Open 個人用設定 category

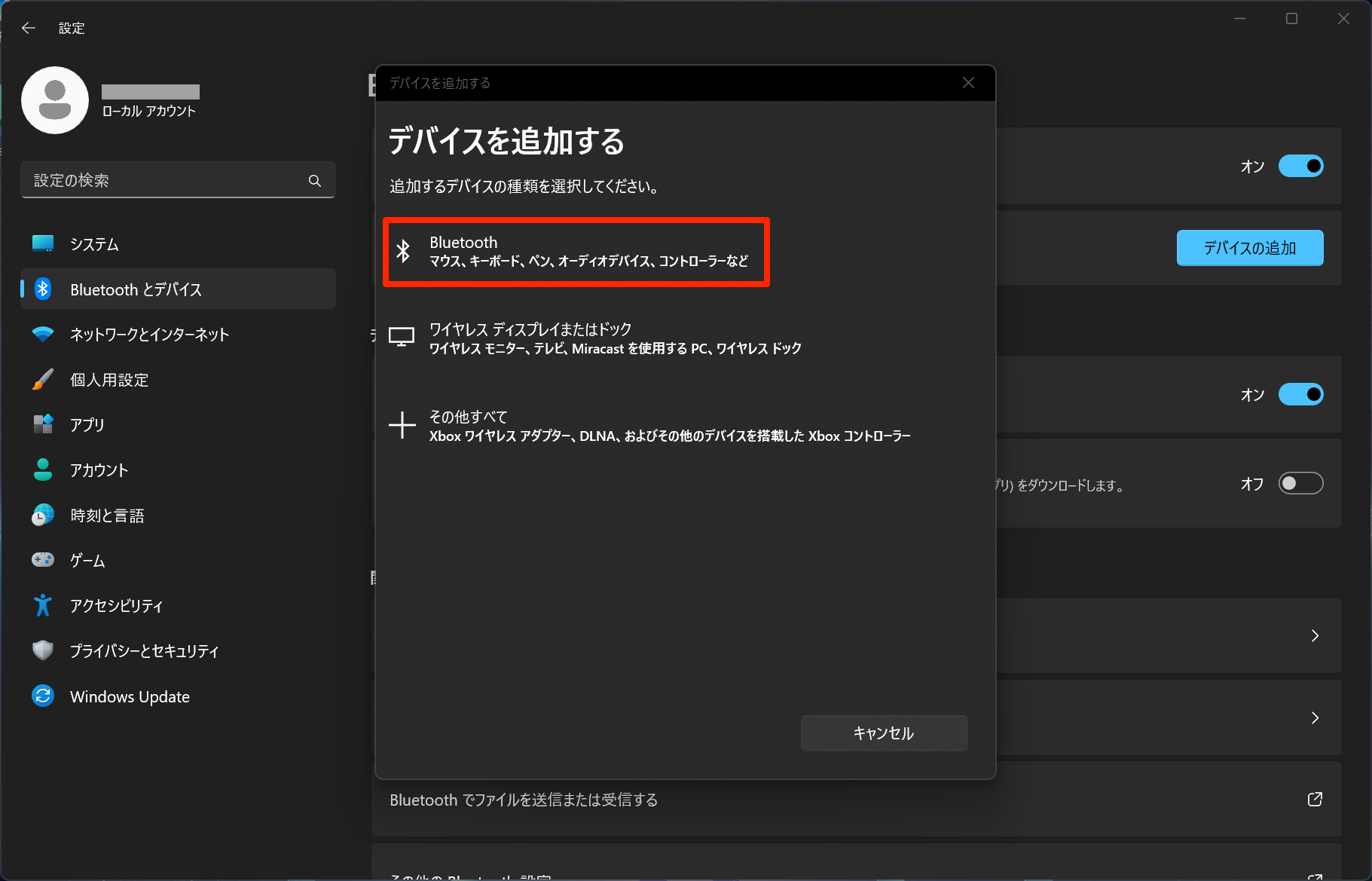click(178, 379)
